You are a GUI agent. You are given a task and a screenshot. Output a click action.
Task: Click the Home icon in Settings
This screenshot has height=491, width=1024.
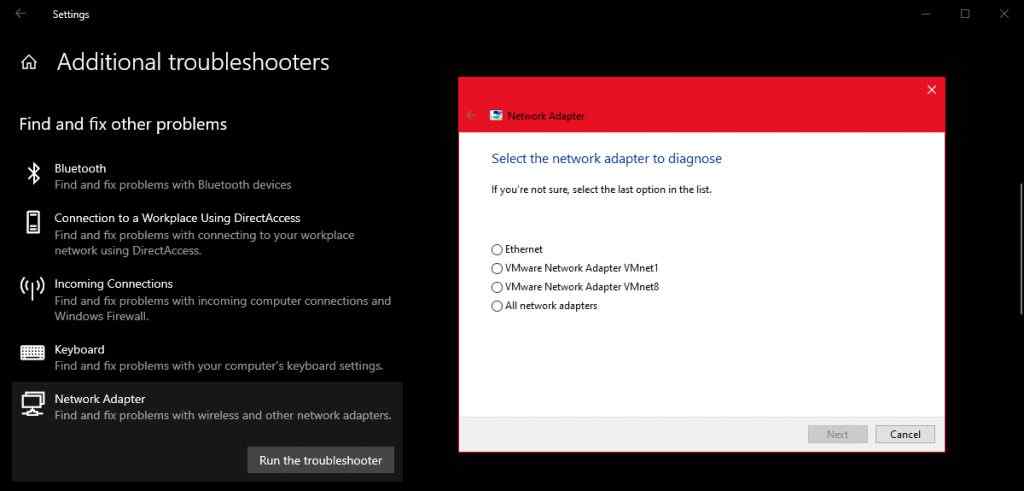[29, 62]
